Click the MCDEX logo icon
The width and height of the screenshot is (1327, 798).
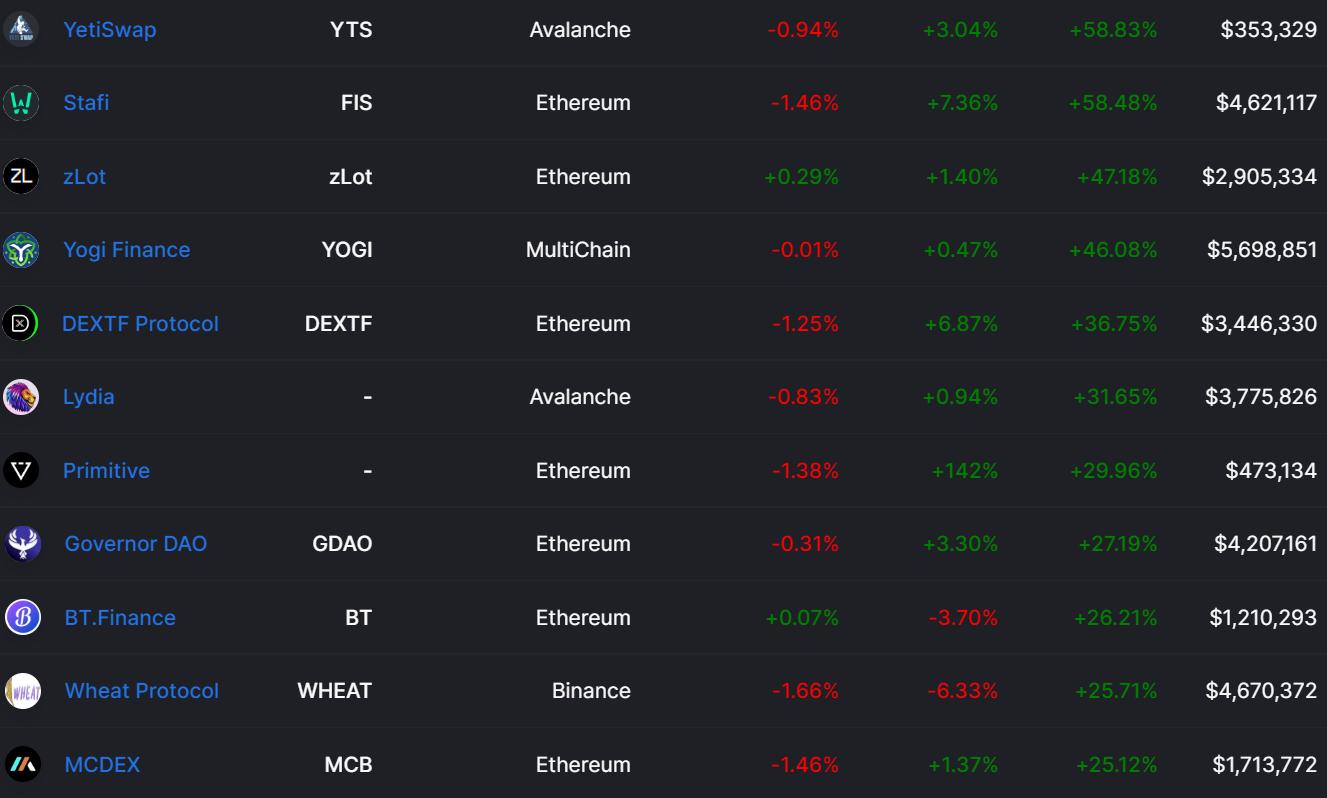(23, 765)
